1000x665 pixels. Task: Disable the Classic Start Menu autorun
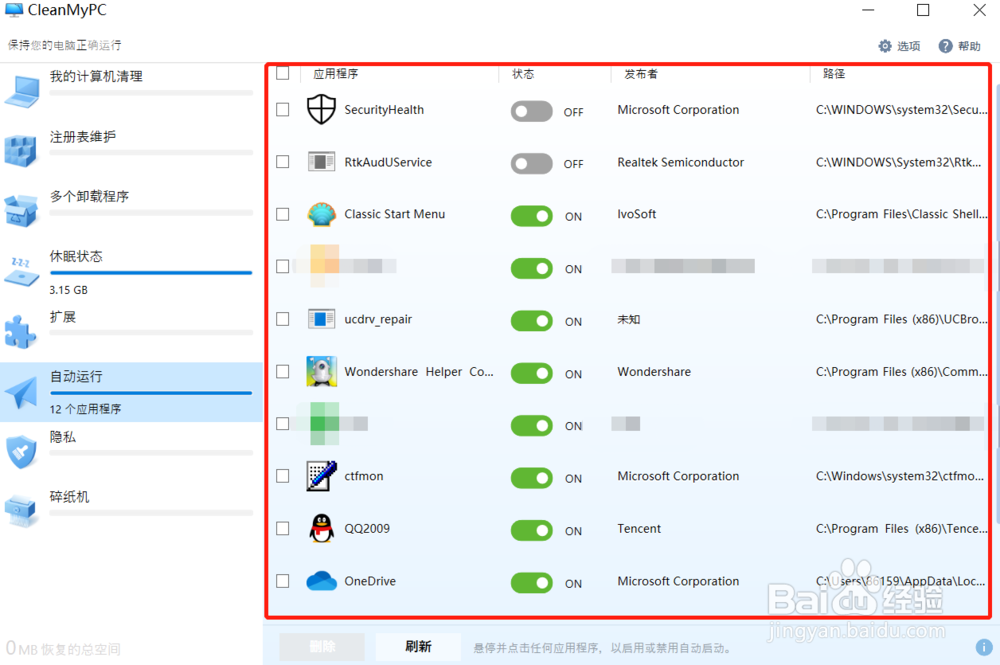click(x=531, y=216)
